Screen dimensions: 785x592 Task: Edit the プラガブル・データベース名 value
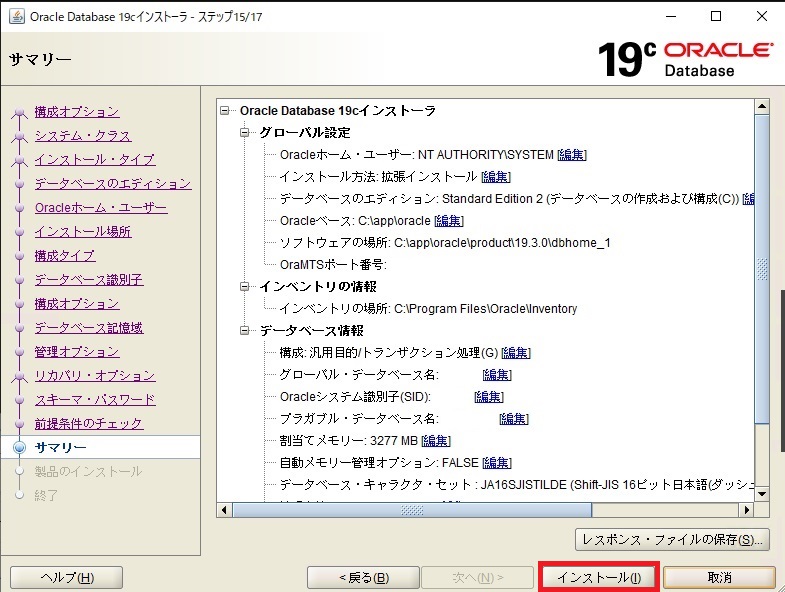[514, 419]
